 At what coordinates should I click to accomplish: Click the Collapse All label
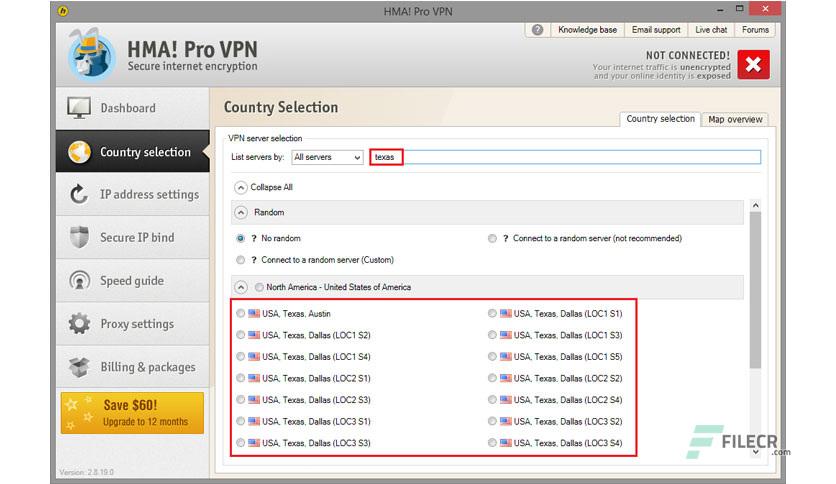tap(271, 188)
